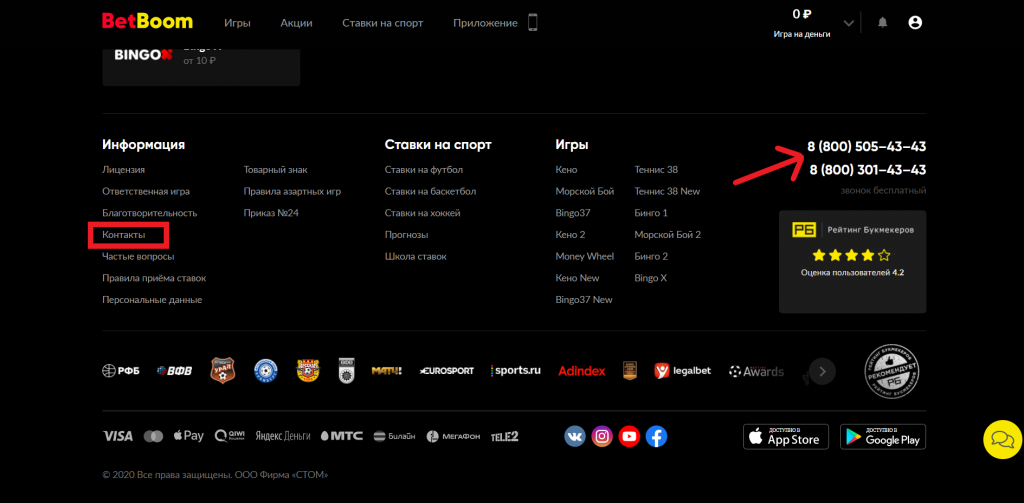Open the Игры menu in header
The height and width of the screenshot is (503, 1024).
237,23
